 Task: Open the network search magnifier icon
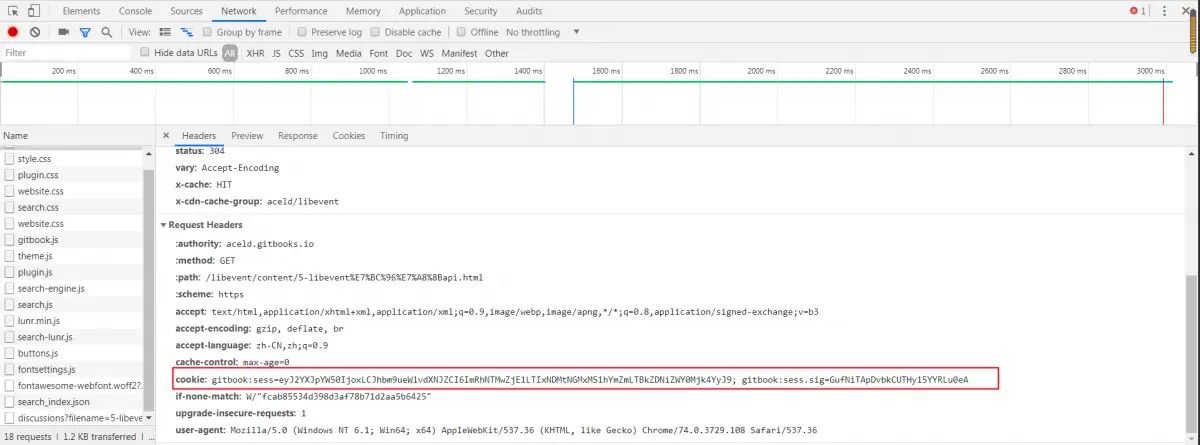pos(106,32)
